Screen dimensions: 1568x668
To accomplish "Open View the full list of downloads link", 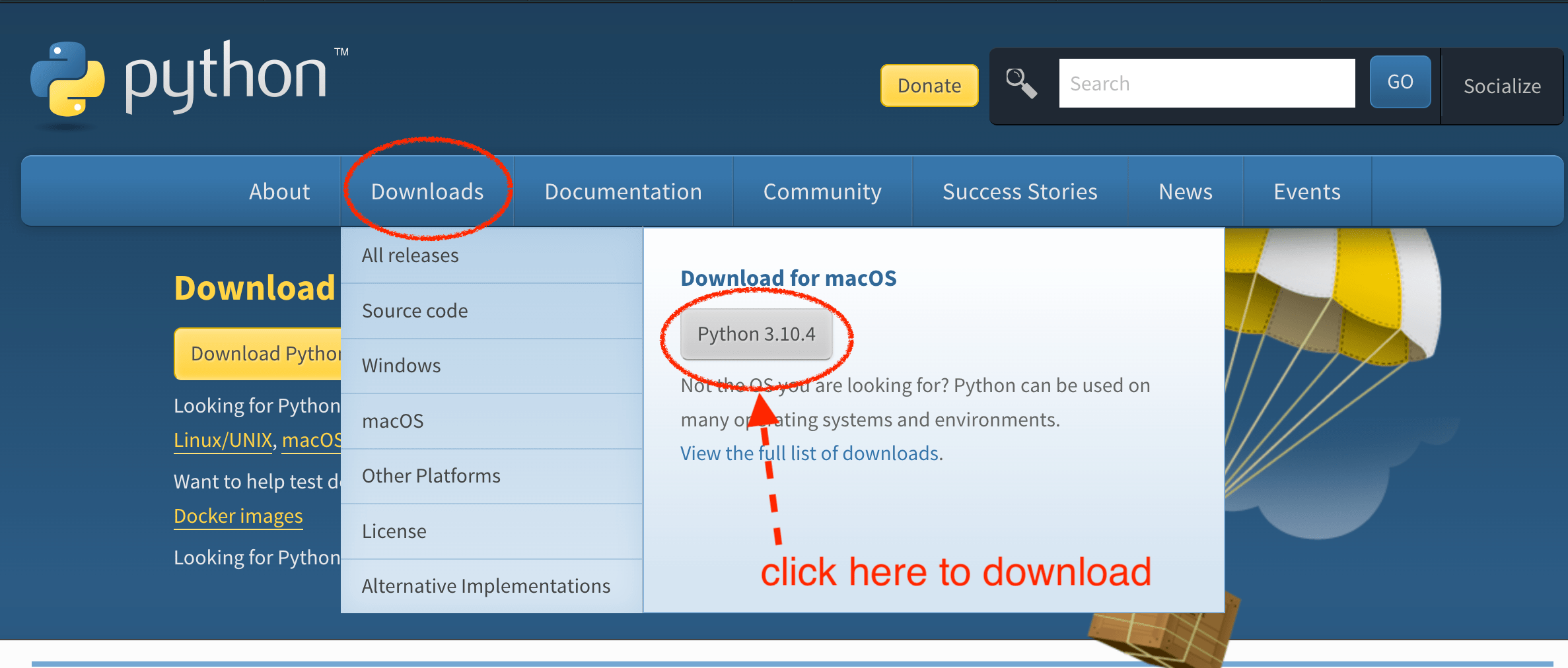I will tap(810, 453).
